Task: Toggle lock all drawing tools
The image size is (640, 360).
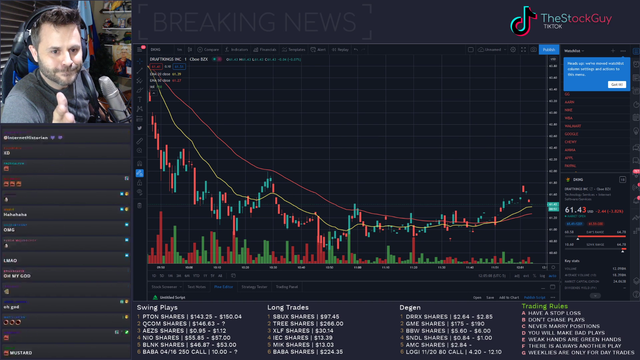Action: (x=140, y=182)
